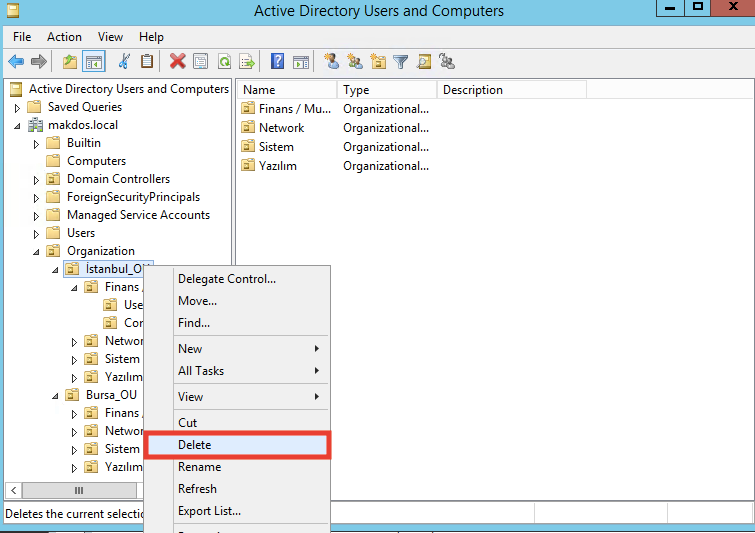Sort by the Name column header

click(287, 90)
